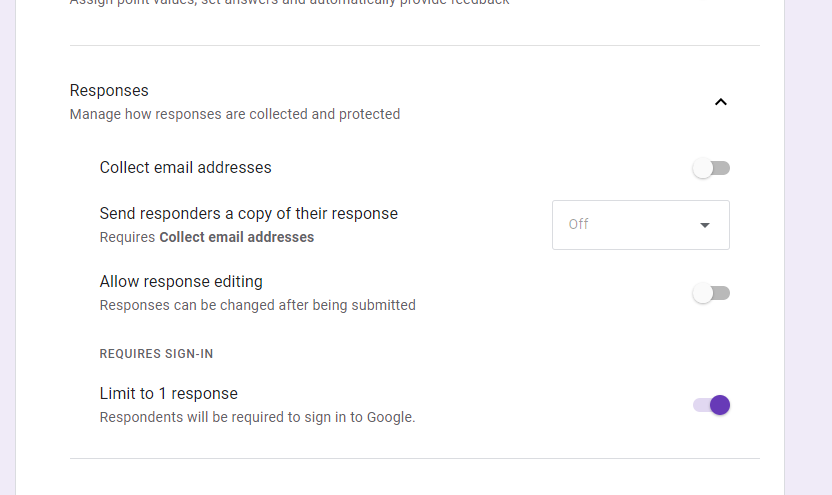
Task: Click the divider line below Limit to 1 response
Action: click(414, 458)
